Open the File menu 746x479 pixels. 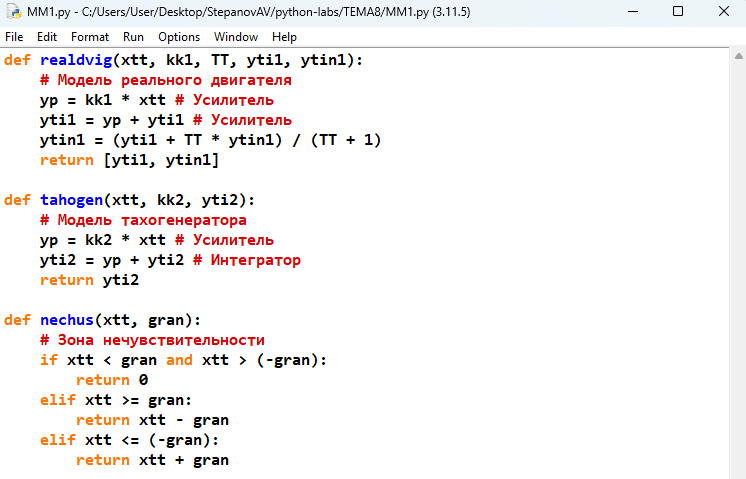(x=15, y=37)
